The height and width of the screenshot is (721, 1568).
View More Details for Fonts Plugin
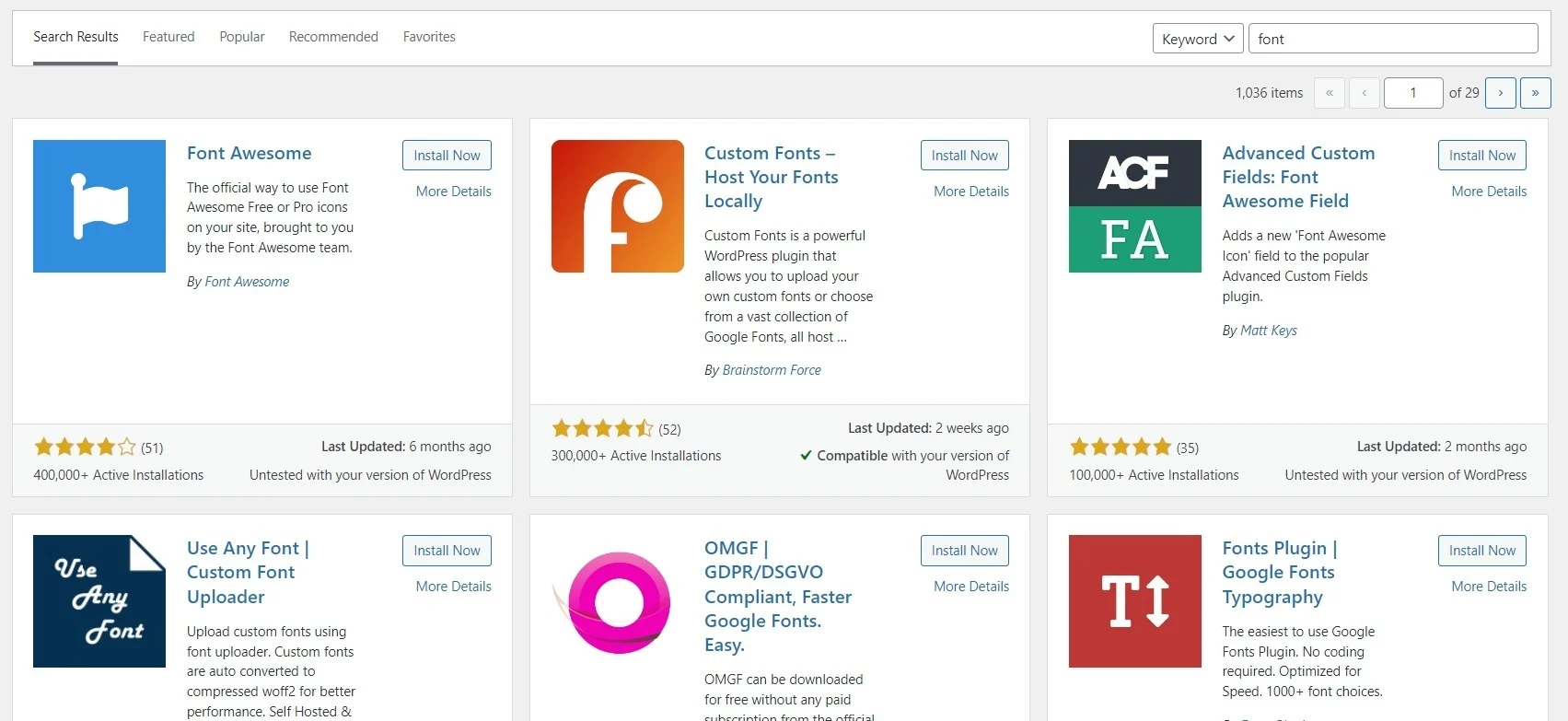1489,587
